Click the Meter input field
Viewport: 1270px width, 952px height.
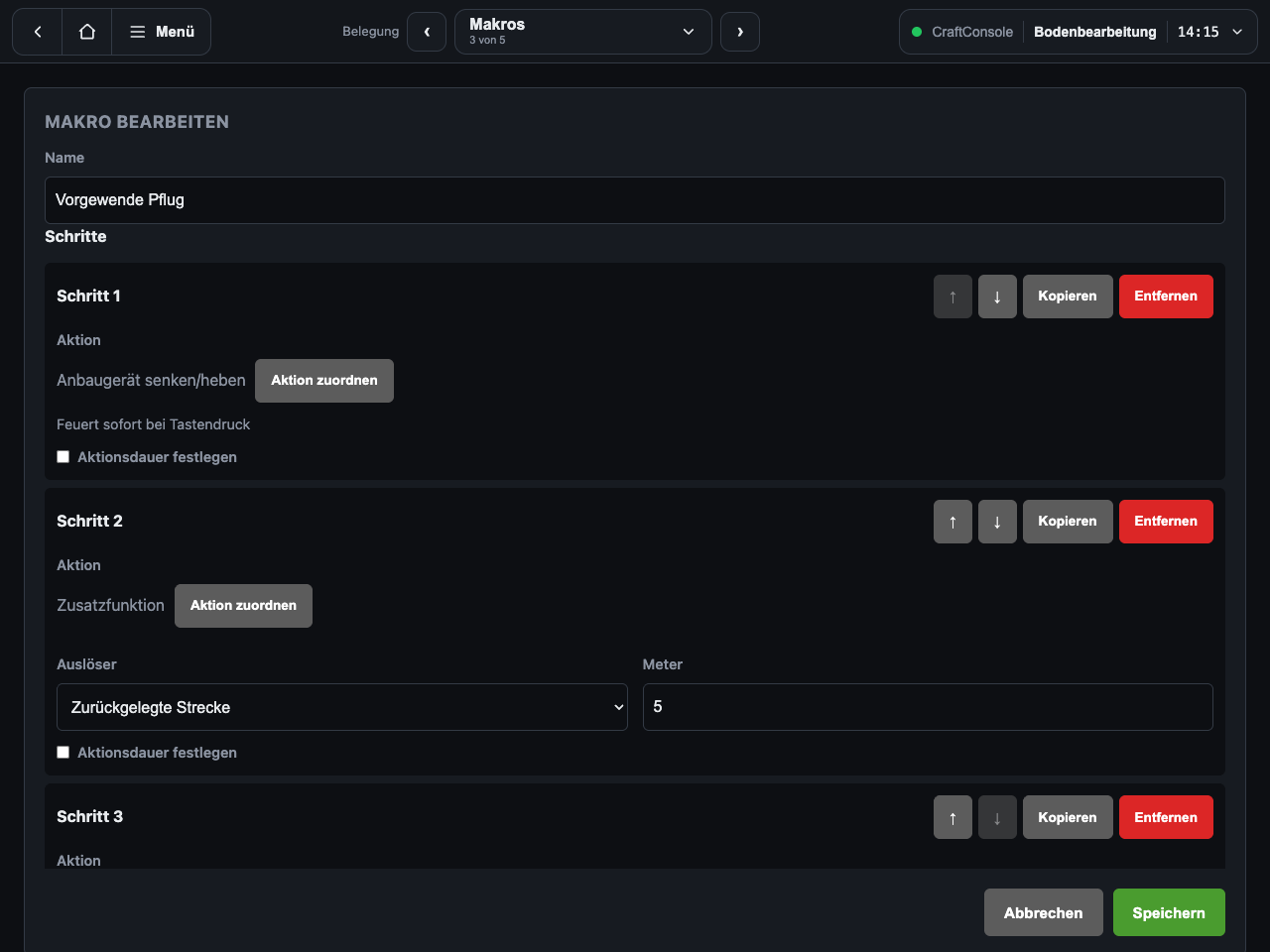[928, 707]
